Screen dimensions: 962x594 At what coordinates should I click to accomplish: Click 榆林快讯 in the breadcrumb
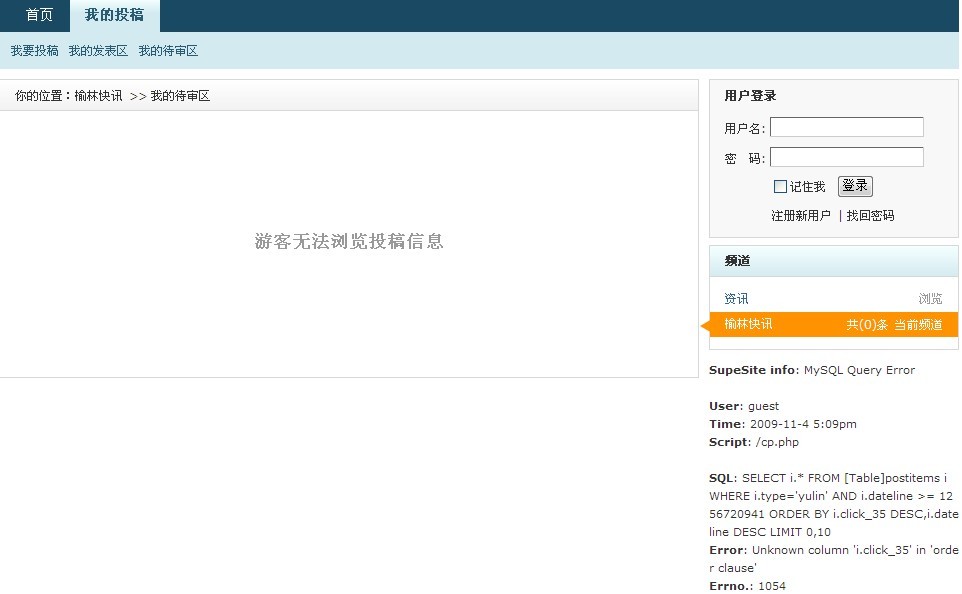click(x=98, y=96)
